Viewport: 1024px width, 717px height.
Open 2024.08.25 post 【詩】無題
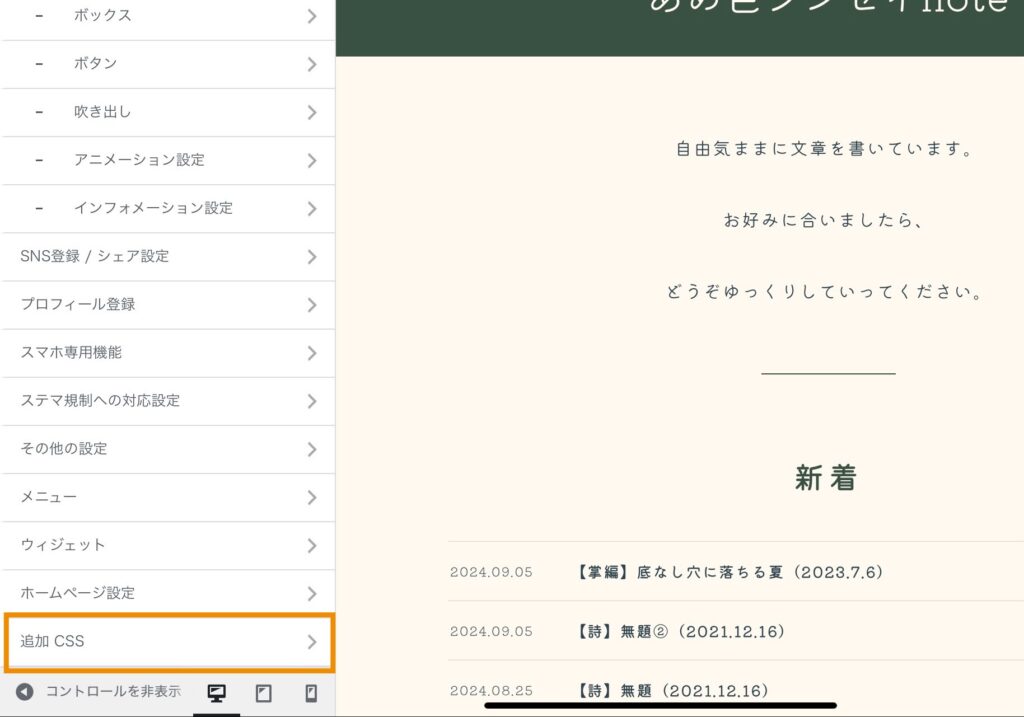(671, 691)
